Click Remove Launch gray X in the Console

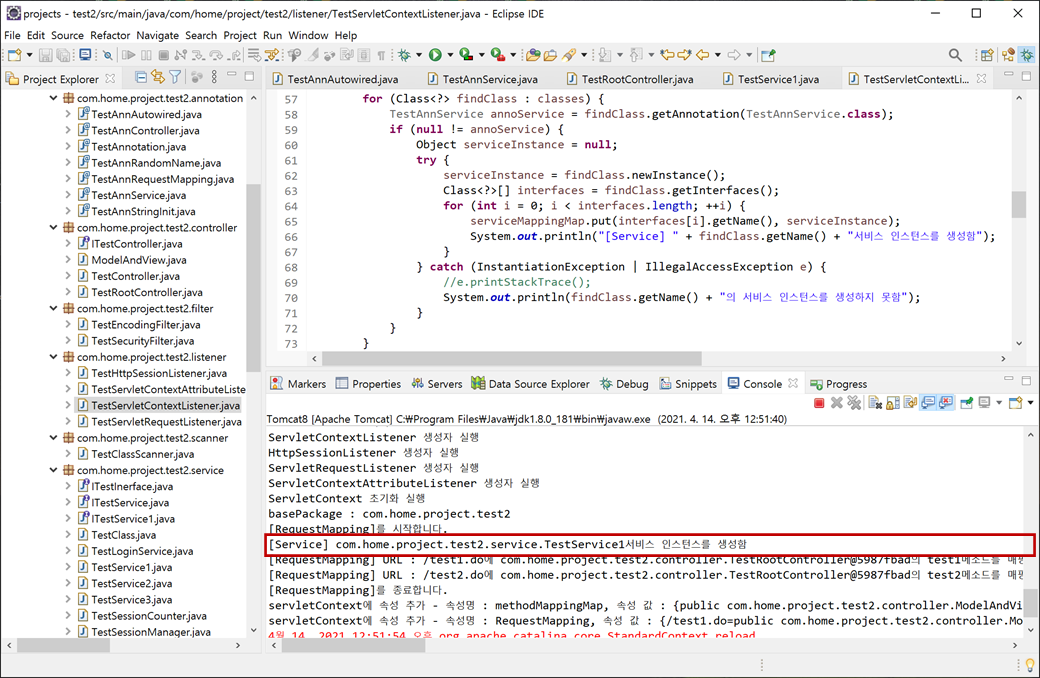coord(836,403)
